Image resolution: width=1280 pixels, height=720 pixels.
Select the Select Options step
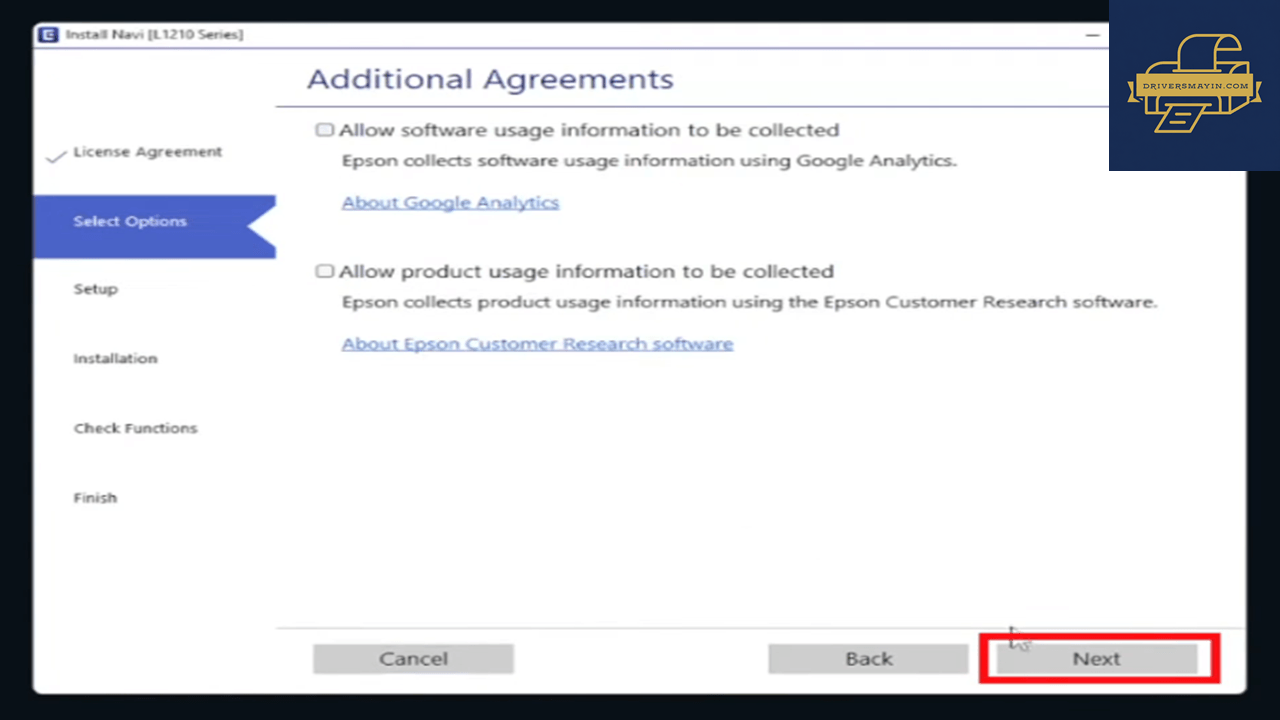coord(154,226)
